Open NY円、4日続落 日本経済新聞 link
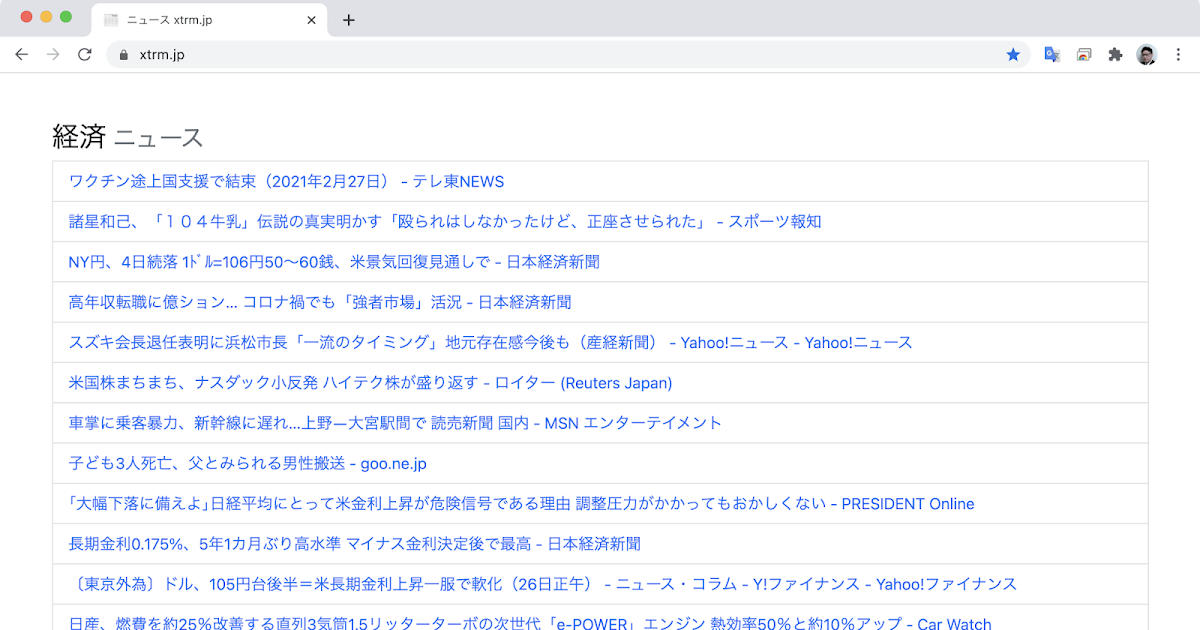Viewport: 1200px width, 630px height. tap(334, 262)
